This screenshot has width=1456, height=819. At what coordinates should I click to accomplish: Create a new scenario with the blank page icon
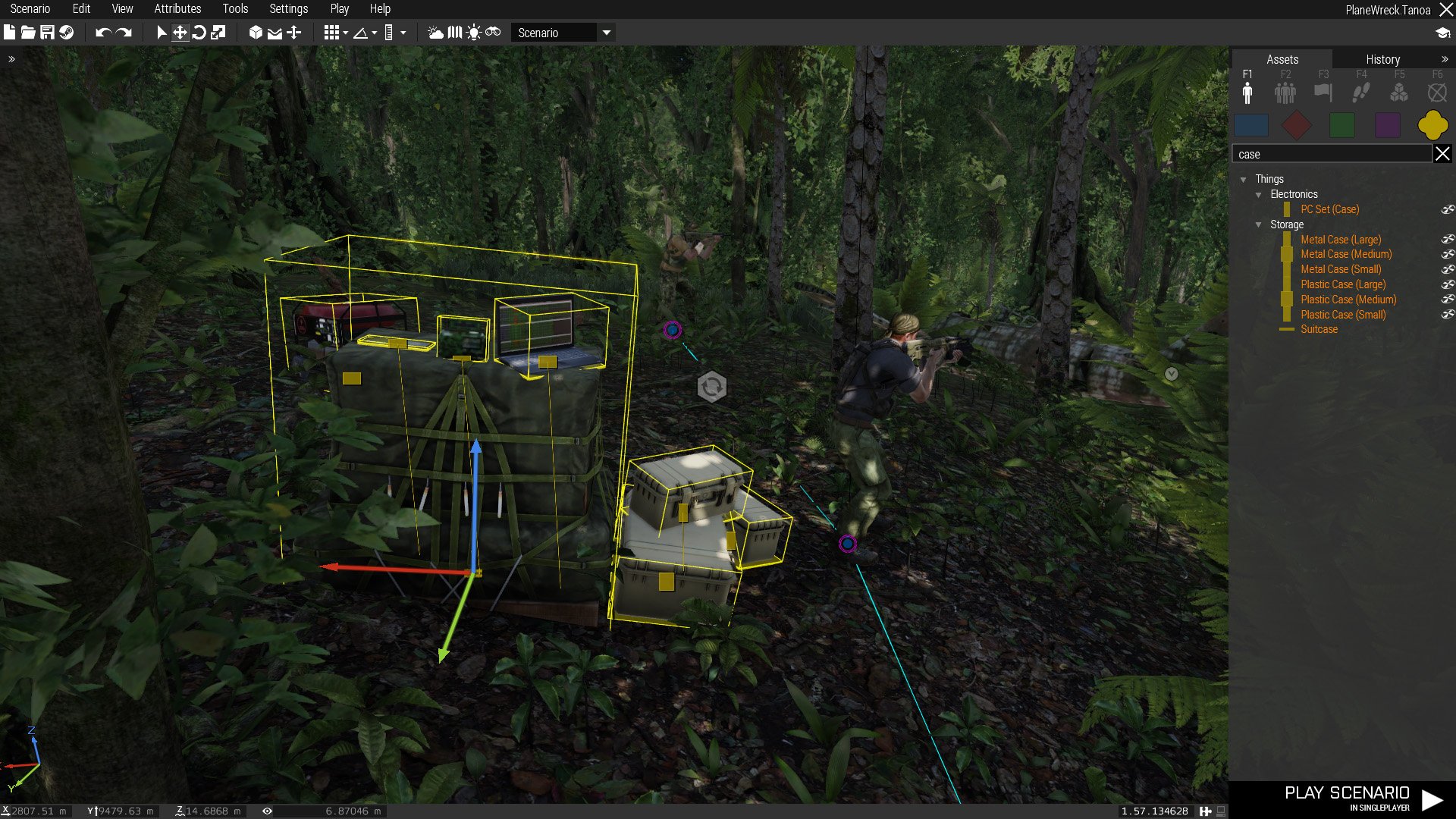pos(9,33)
